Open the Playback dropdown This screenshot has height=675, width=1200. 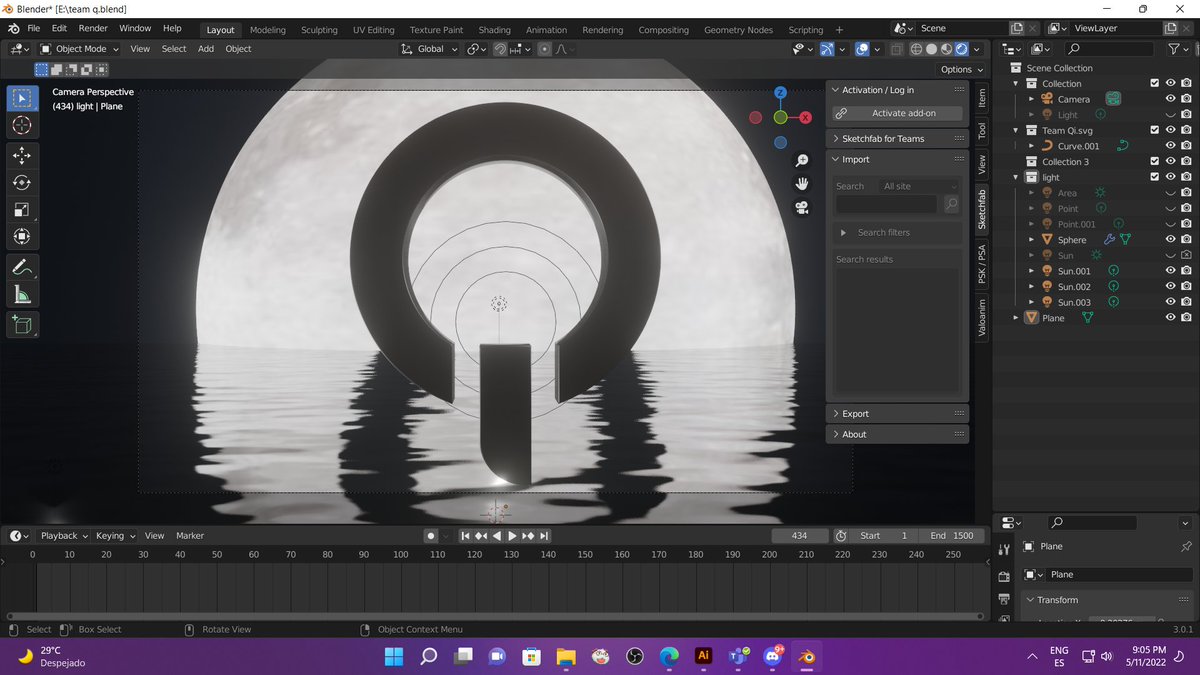pos(64,536)
